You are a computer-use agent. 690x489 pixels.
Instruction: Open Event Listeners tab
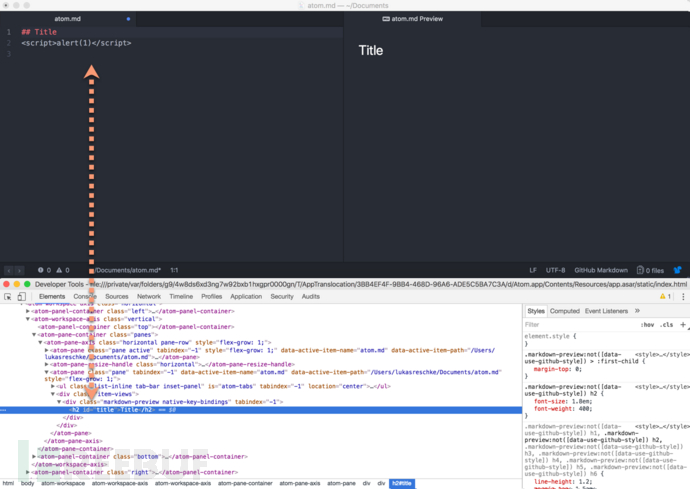[x=606, y=311]
